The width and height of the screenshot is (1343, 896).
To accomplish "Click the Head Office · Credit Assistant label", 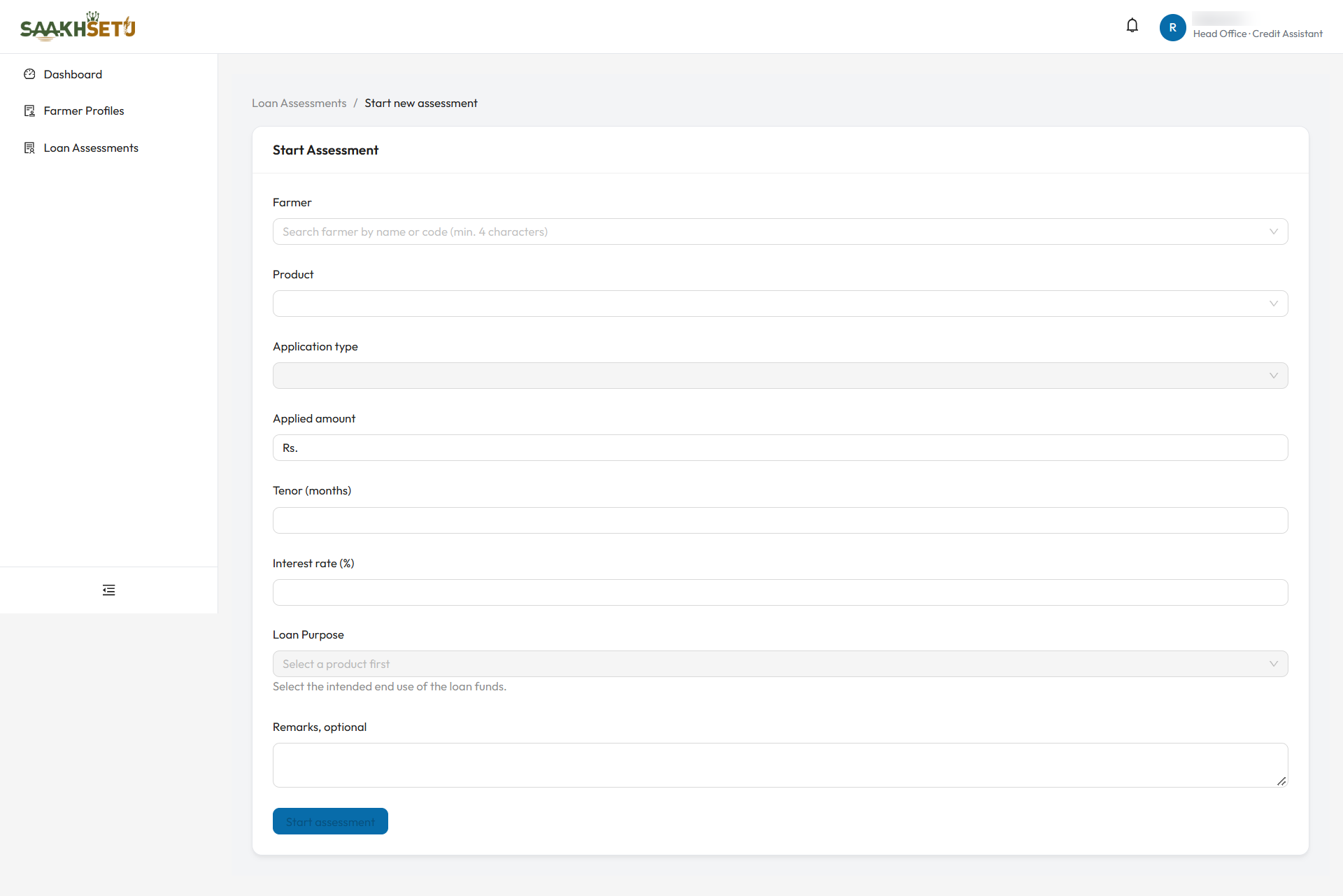I will [1258, 34].
